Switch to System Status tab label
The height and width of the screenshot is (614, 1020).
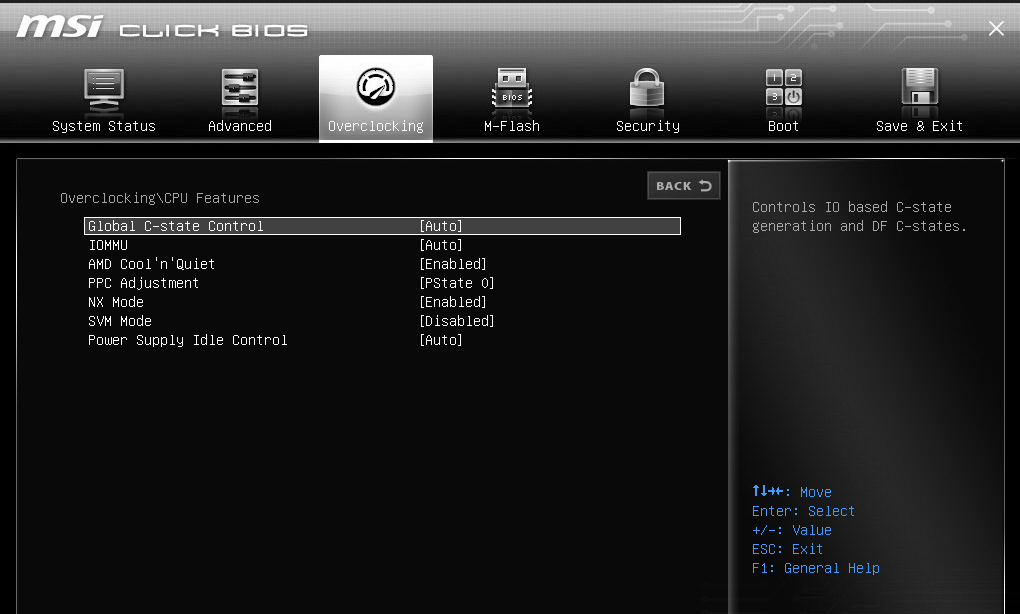[x=104, y=126]
